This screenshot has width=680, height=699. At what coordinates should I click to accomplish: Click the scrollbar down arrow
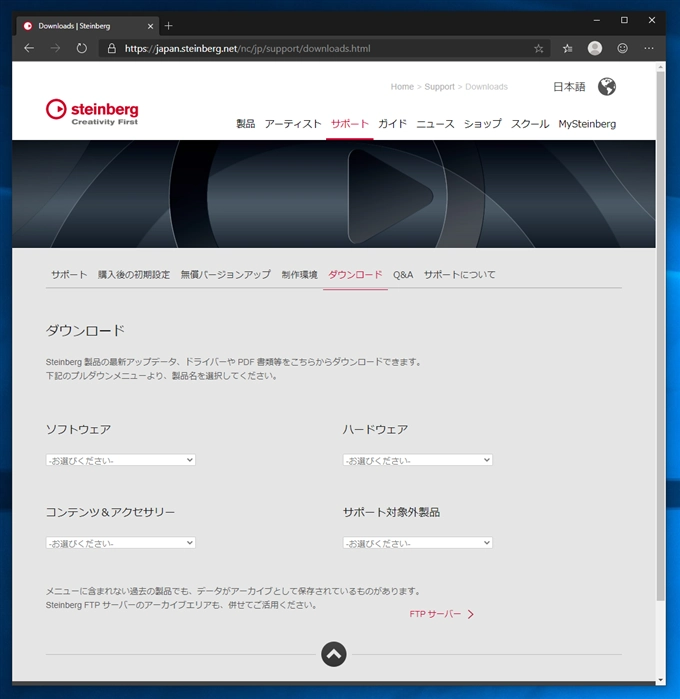coord(660,680)
